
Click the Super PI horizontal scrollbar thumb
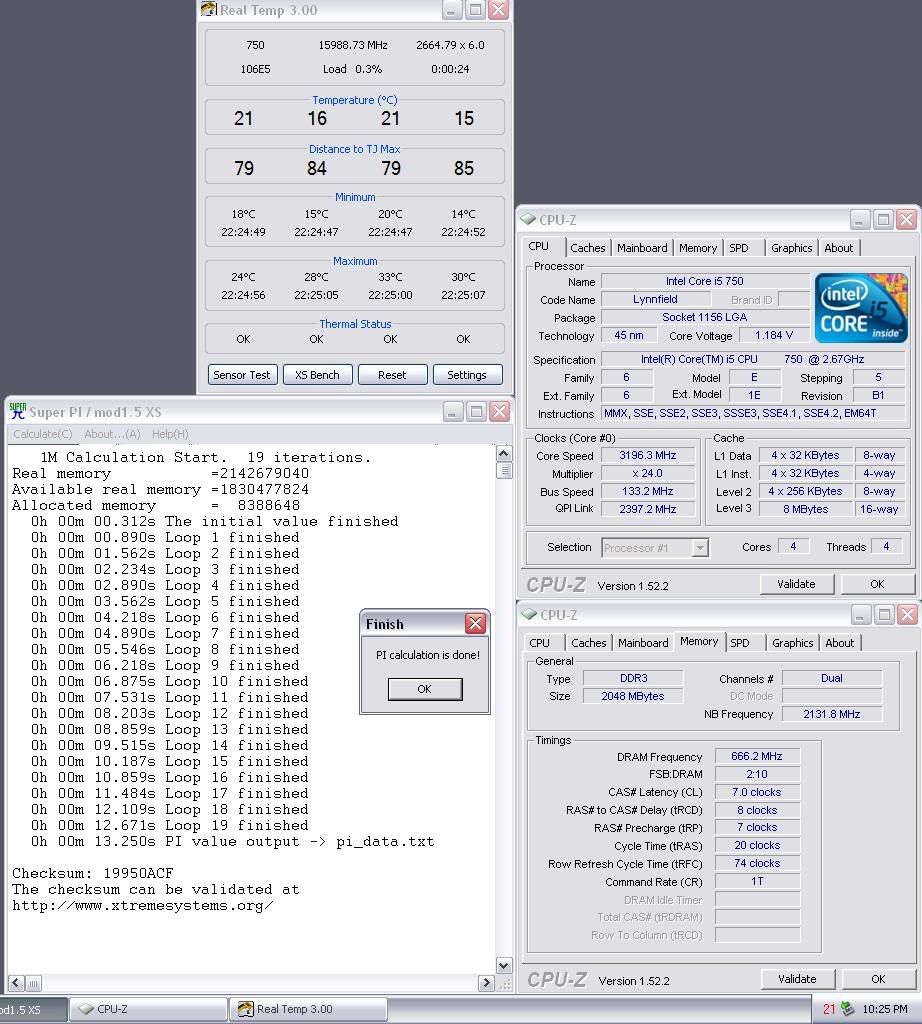(x=33, y=982)
